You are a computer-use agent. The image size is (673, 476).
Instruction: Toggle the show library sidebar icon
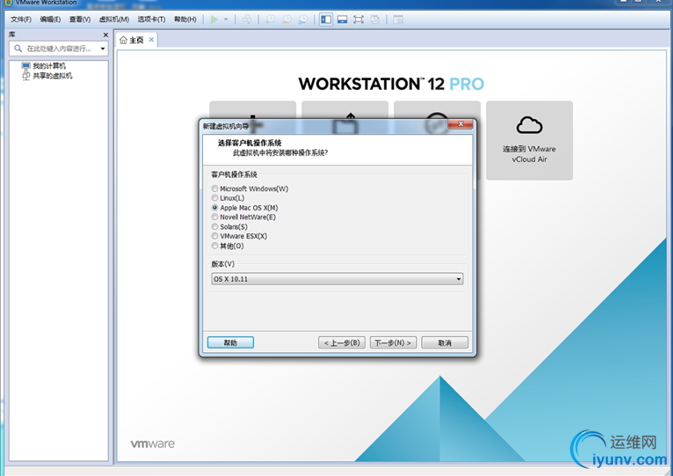tap(326, 19)
